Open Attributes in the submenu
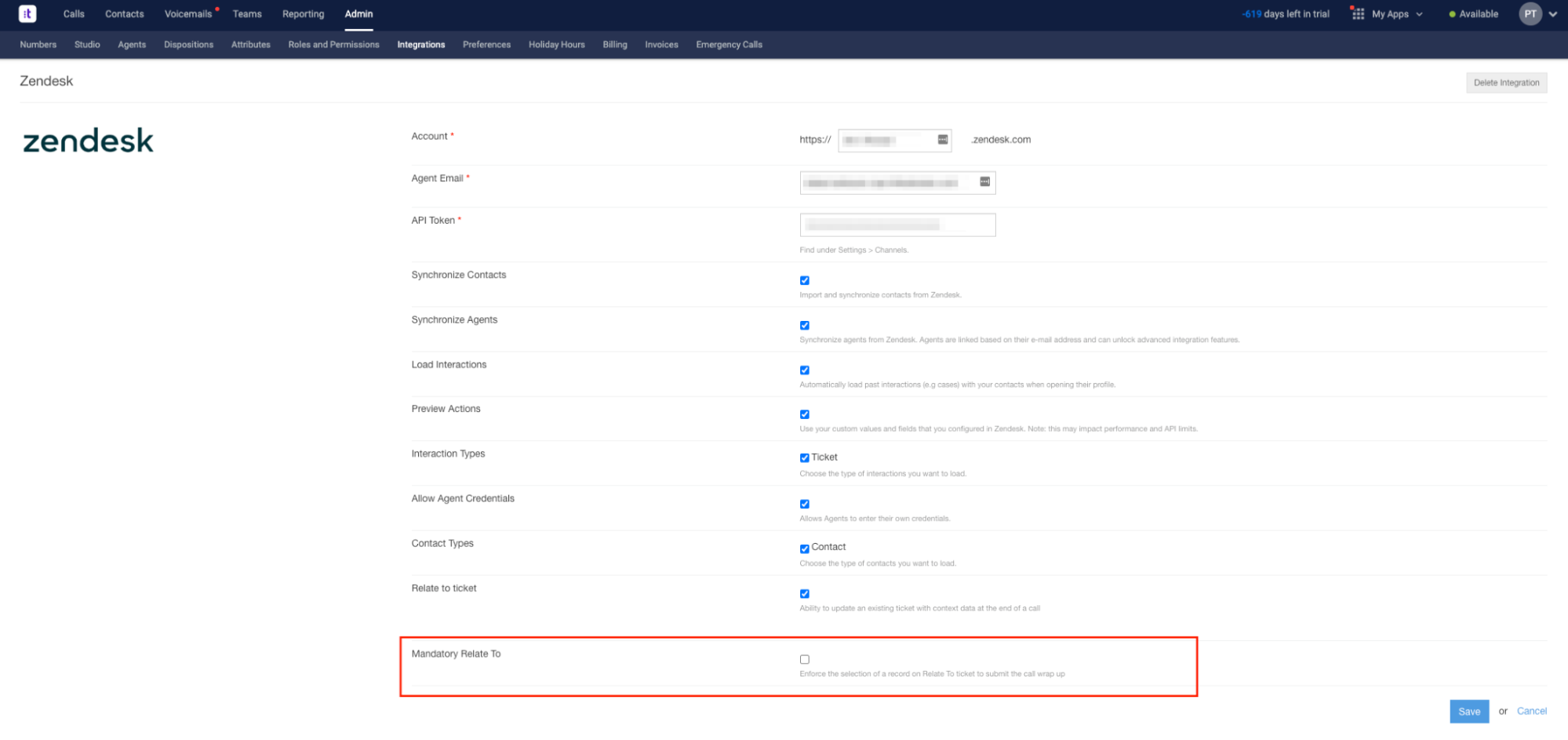Image resolution: width=1568 pixels, height=740 pixels. [251, 45]
